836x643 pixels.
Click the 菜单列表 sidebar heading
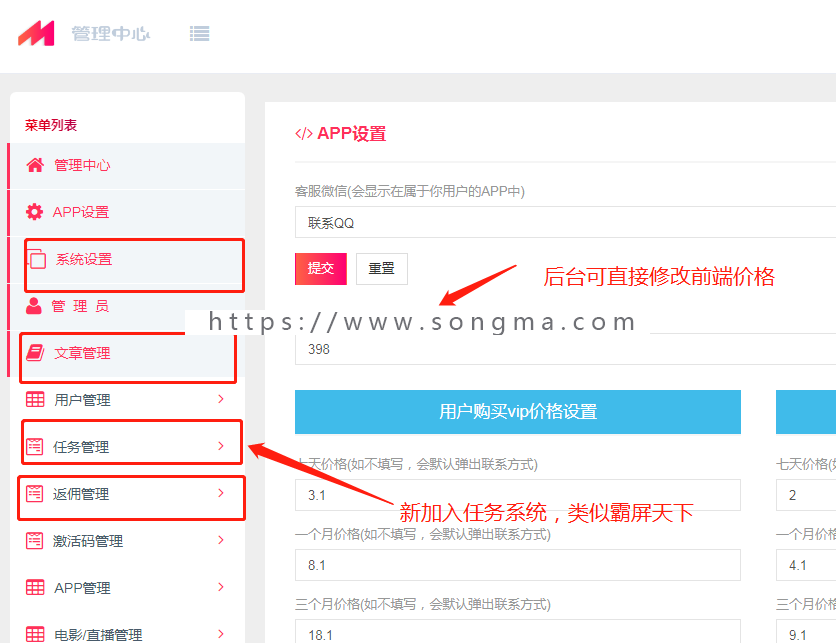pos(51,125)
